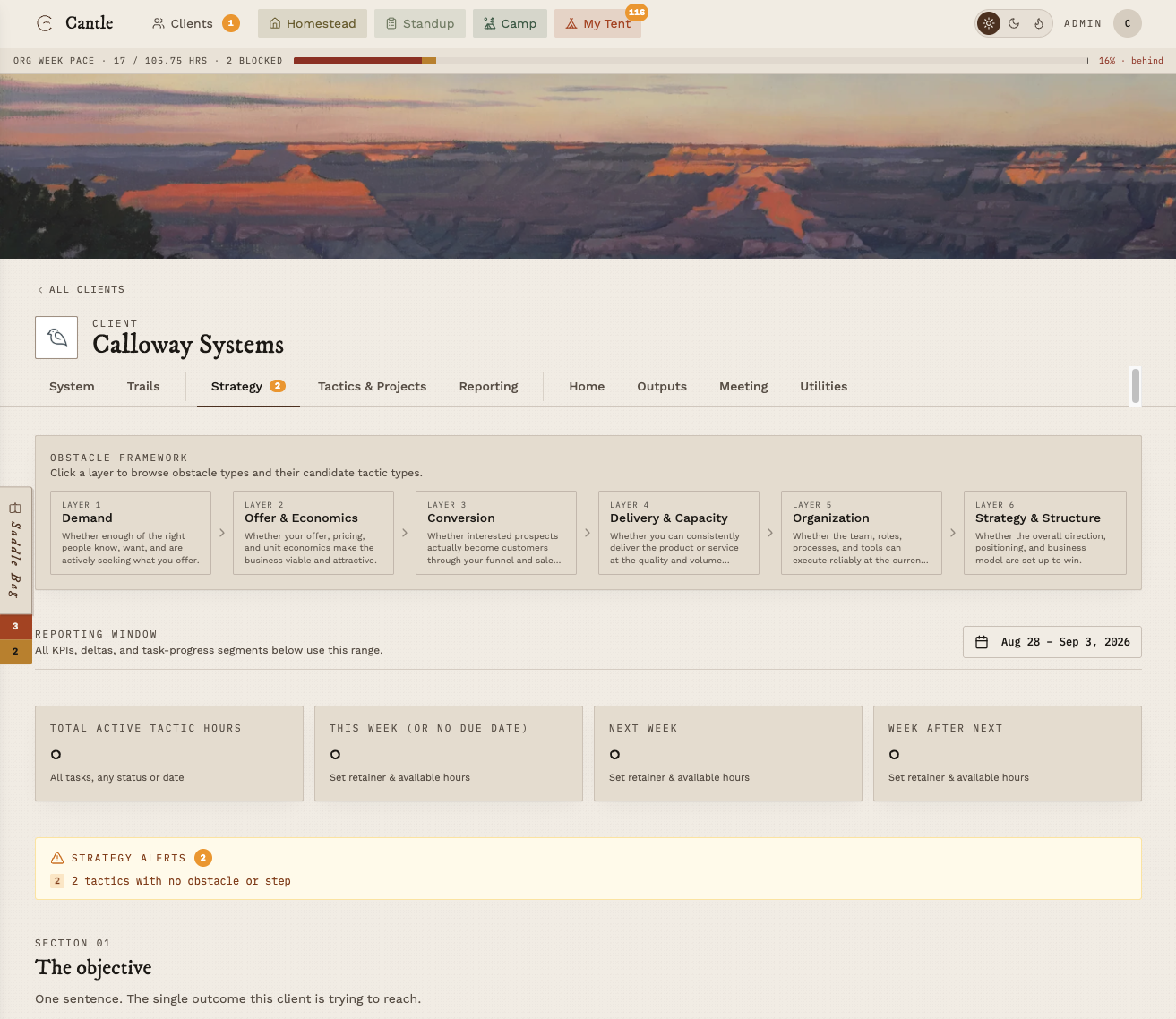Screen dimensions: 1176x1019
Task: Open the user avatar labeled C
Action: pyautogui.click(x=1128, y=23)
